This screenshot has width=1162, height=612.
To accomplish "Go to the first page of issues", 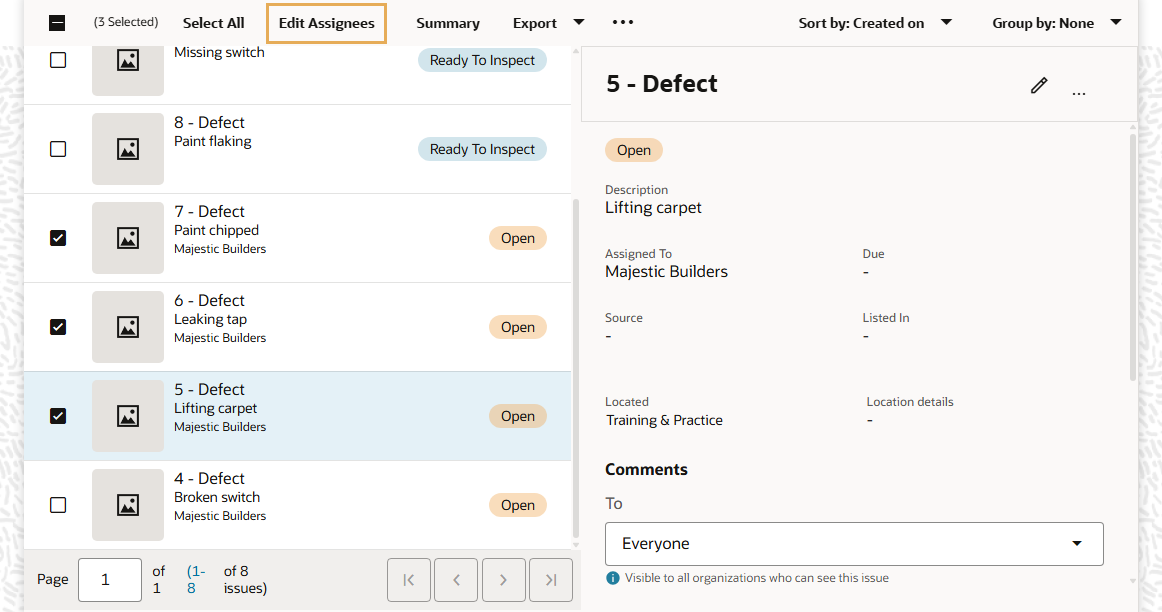I will (408, 580).
